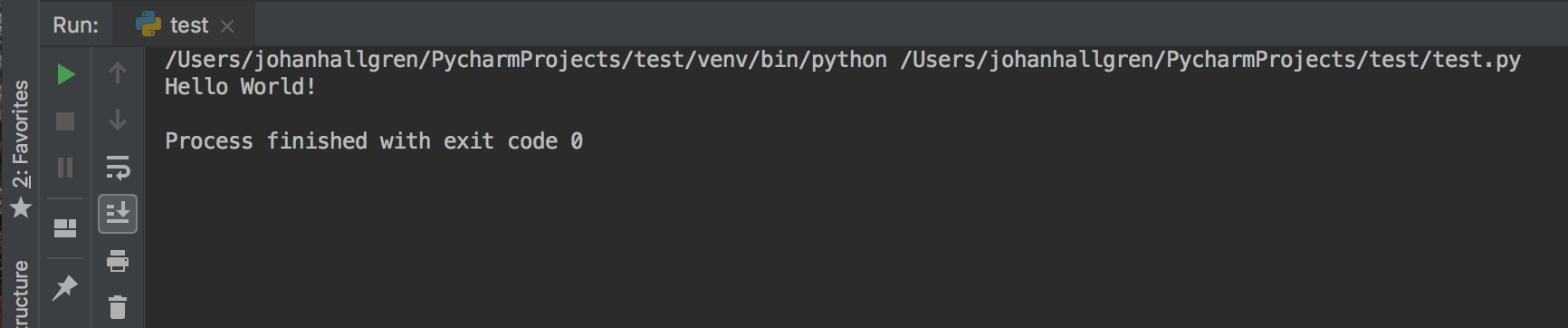Click the Process finished exit code line

[x=374, y=141]
